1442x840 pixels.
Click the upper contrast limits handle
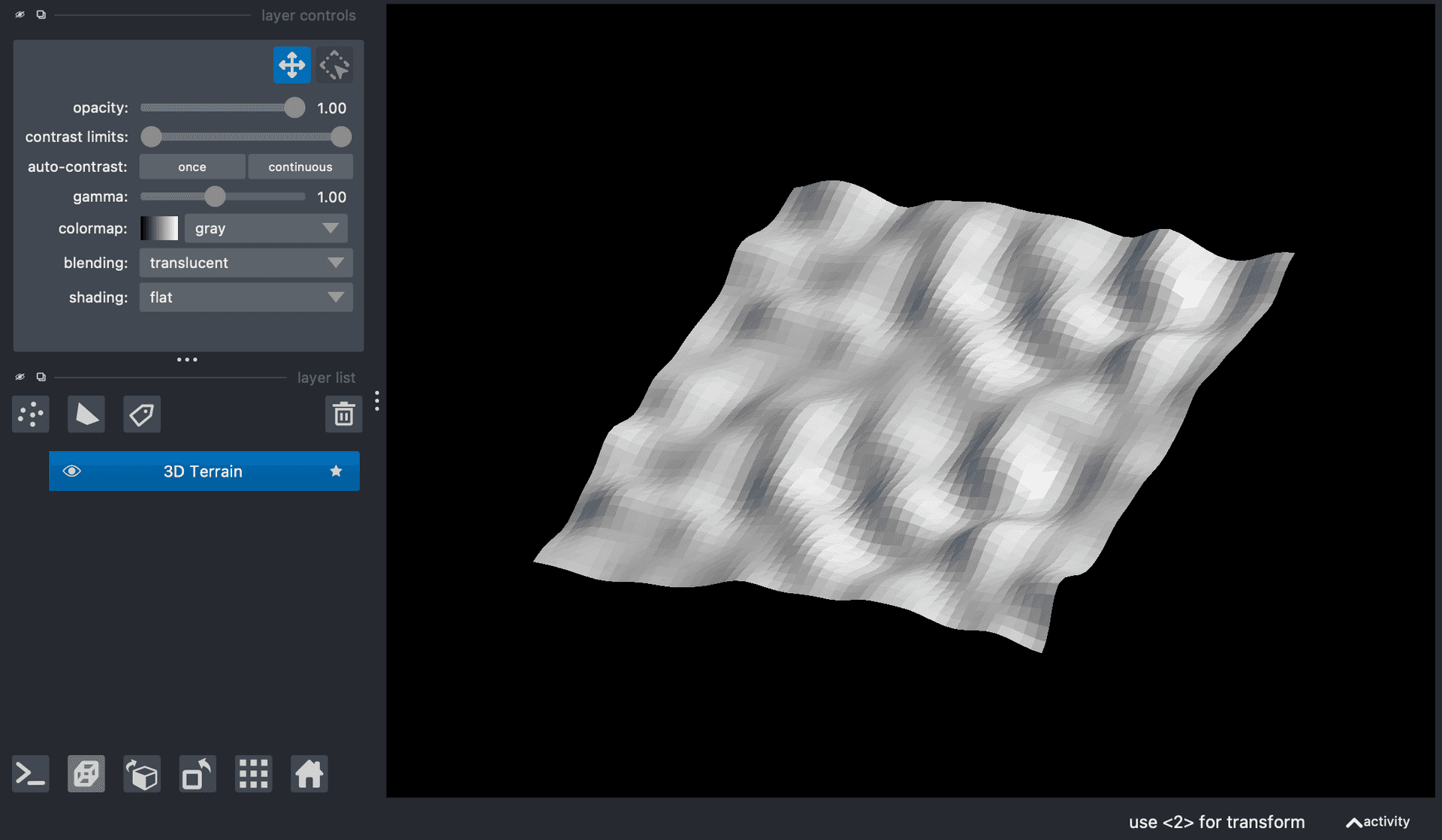click(x=341, y=137)
